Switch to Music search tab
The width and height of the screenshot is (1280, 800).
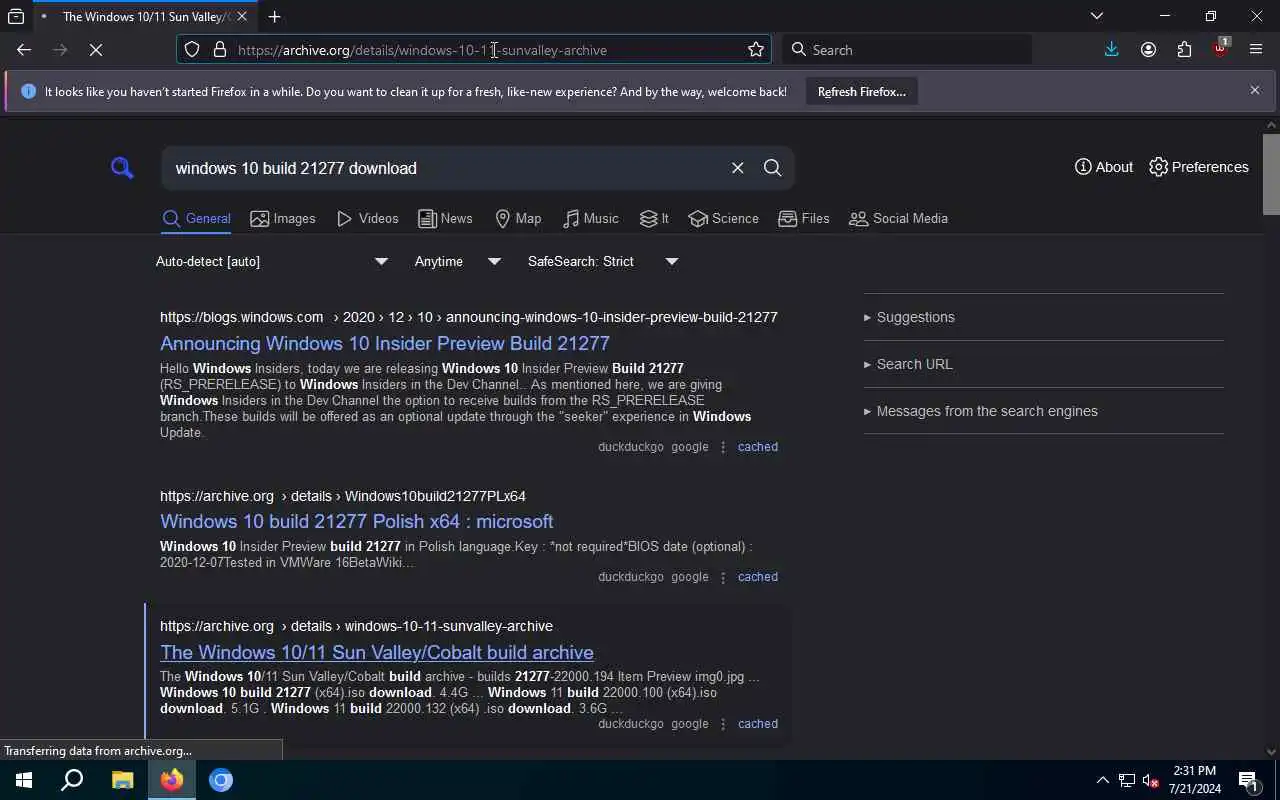coord(591,218)
